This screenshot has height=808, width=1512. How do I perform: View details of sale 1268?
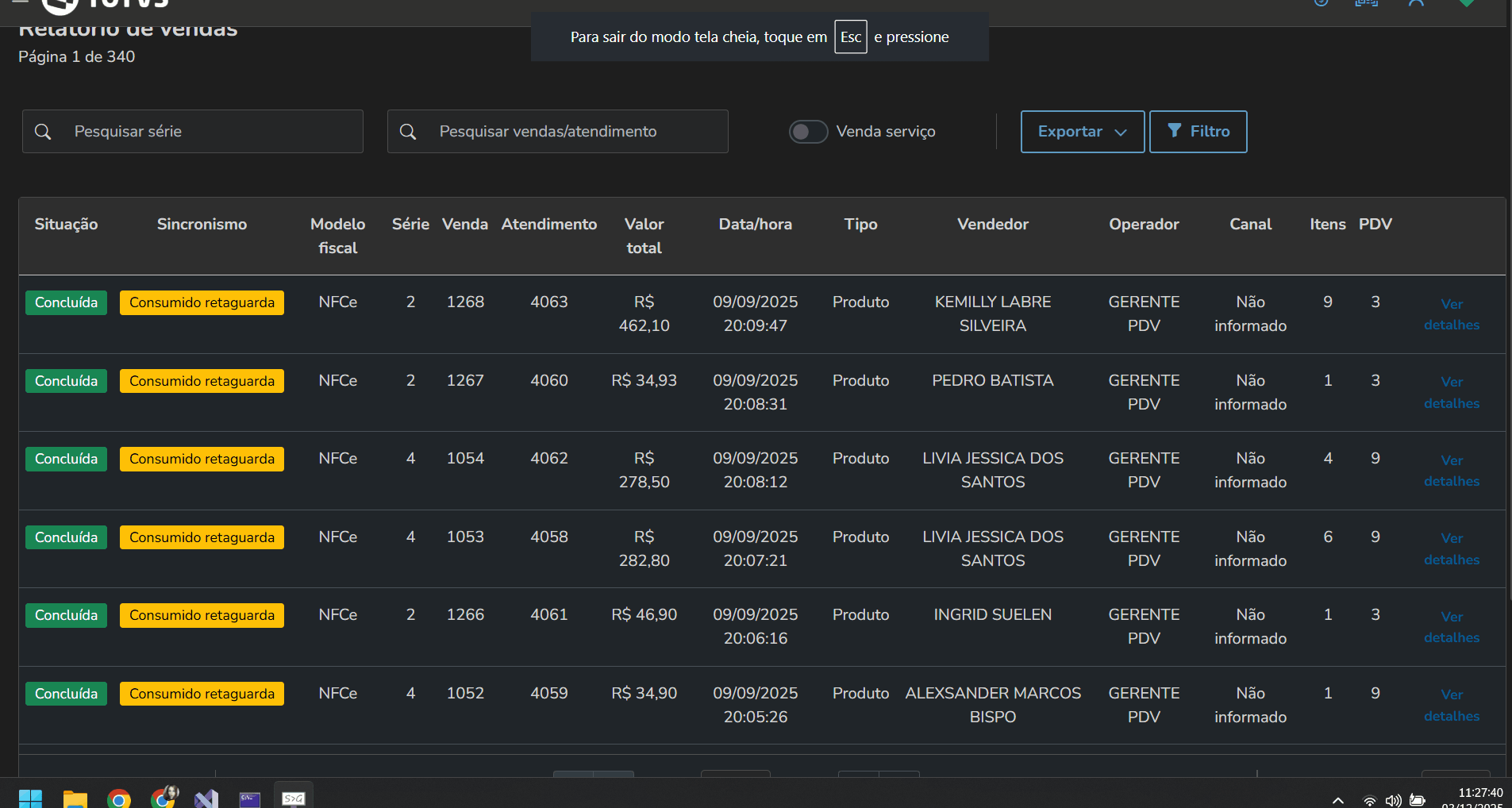[1452, 314]
